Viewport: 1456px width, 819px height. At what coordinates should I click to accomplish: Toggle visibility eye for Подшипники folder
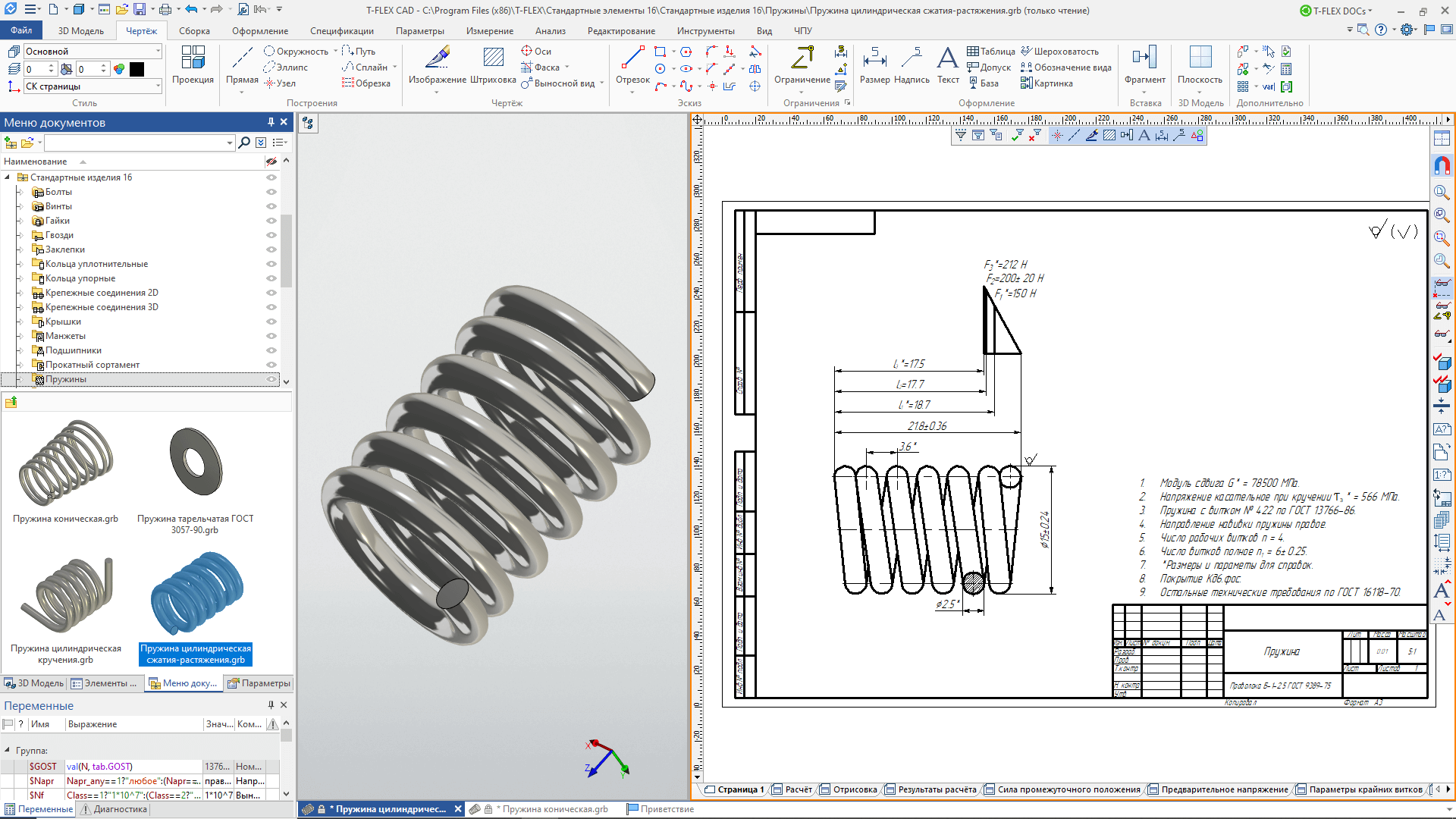coord(271,350)
